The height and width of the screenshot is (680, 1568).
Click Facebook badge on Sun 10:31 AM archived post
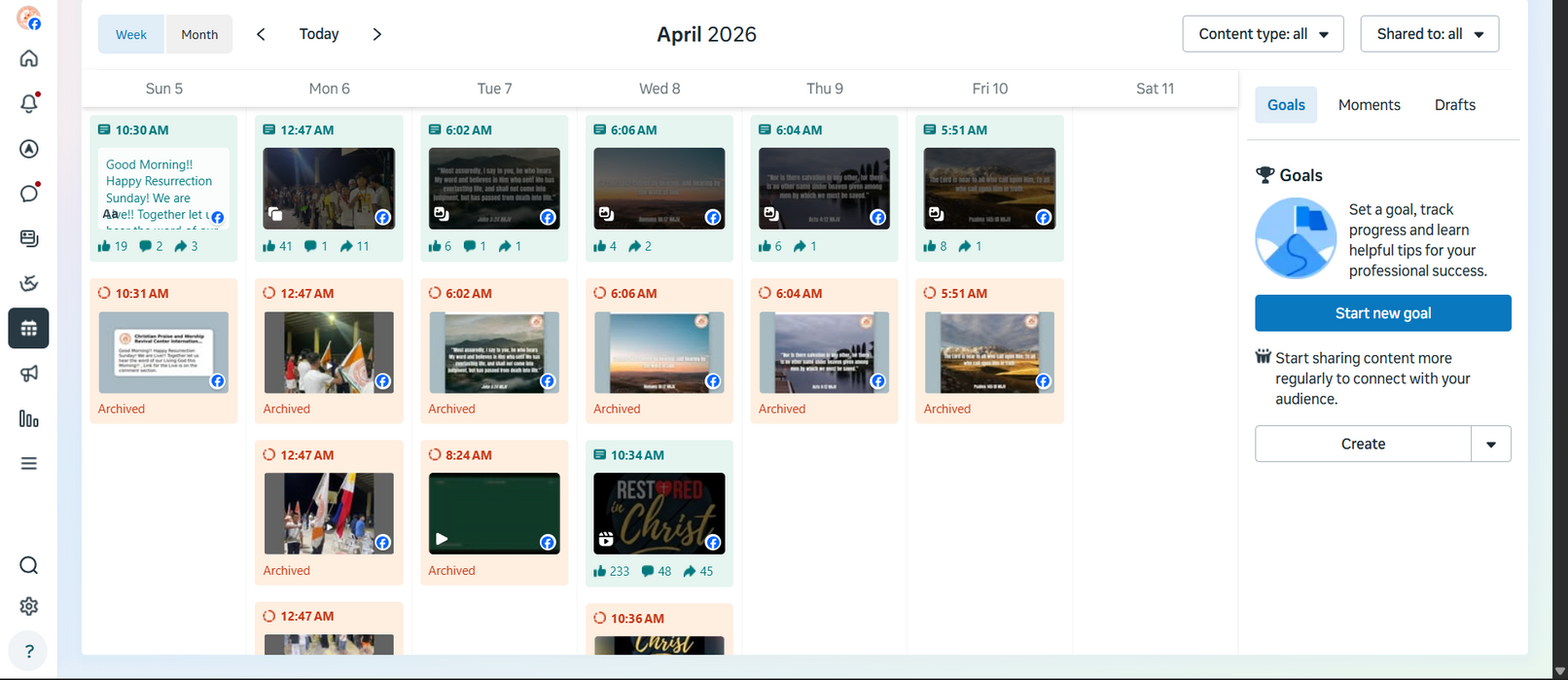(218, 381)
